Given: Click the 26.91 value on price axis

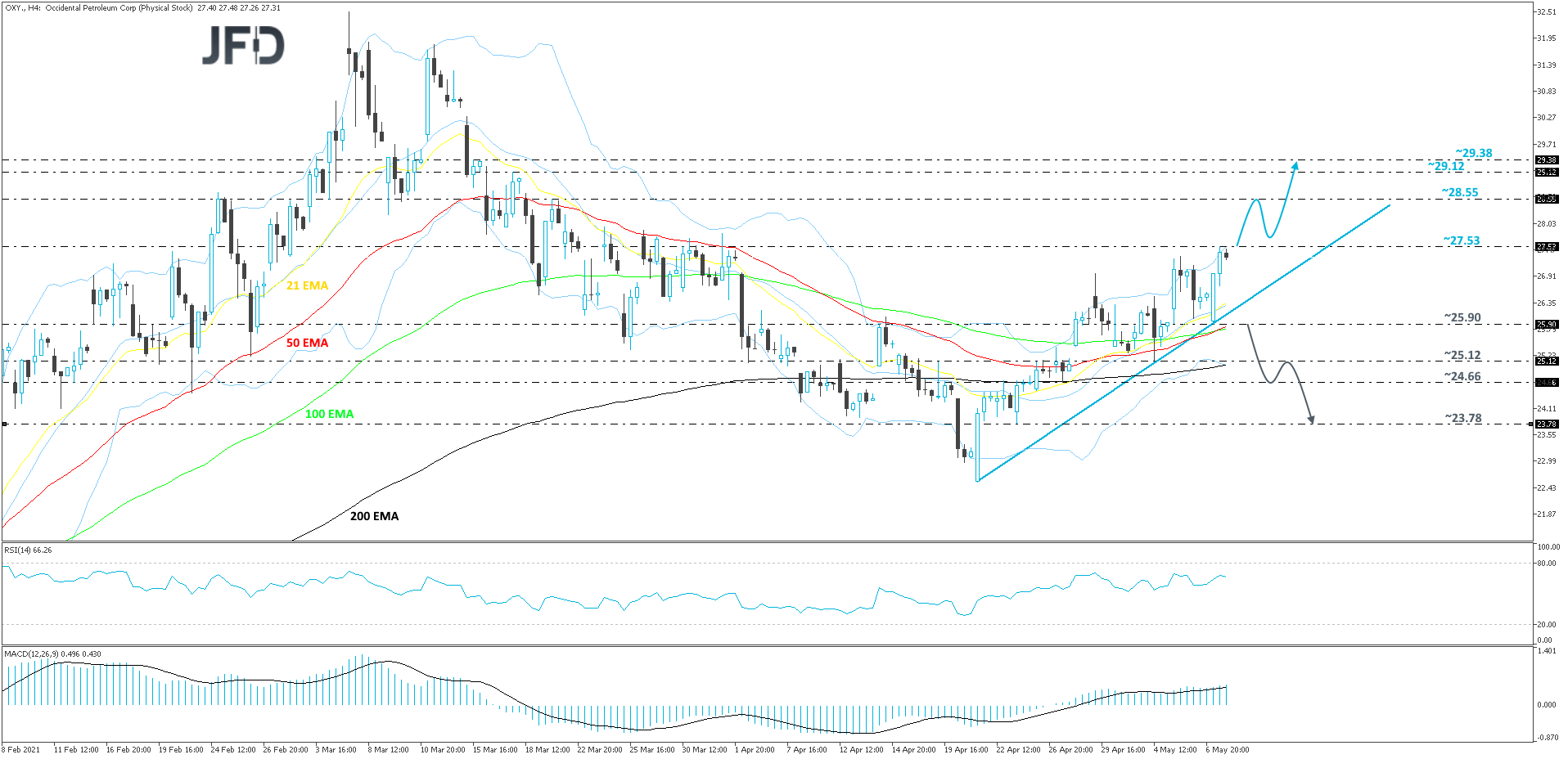Looking at the screenshot, I should [1546, 276].
